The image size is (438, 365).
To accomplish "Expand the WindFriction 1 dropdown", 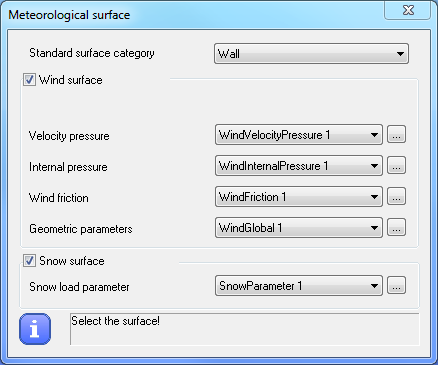I will 299,197.
